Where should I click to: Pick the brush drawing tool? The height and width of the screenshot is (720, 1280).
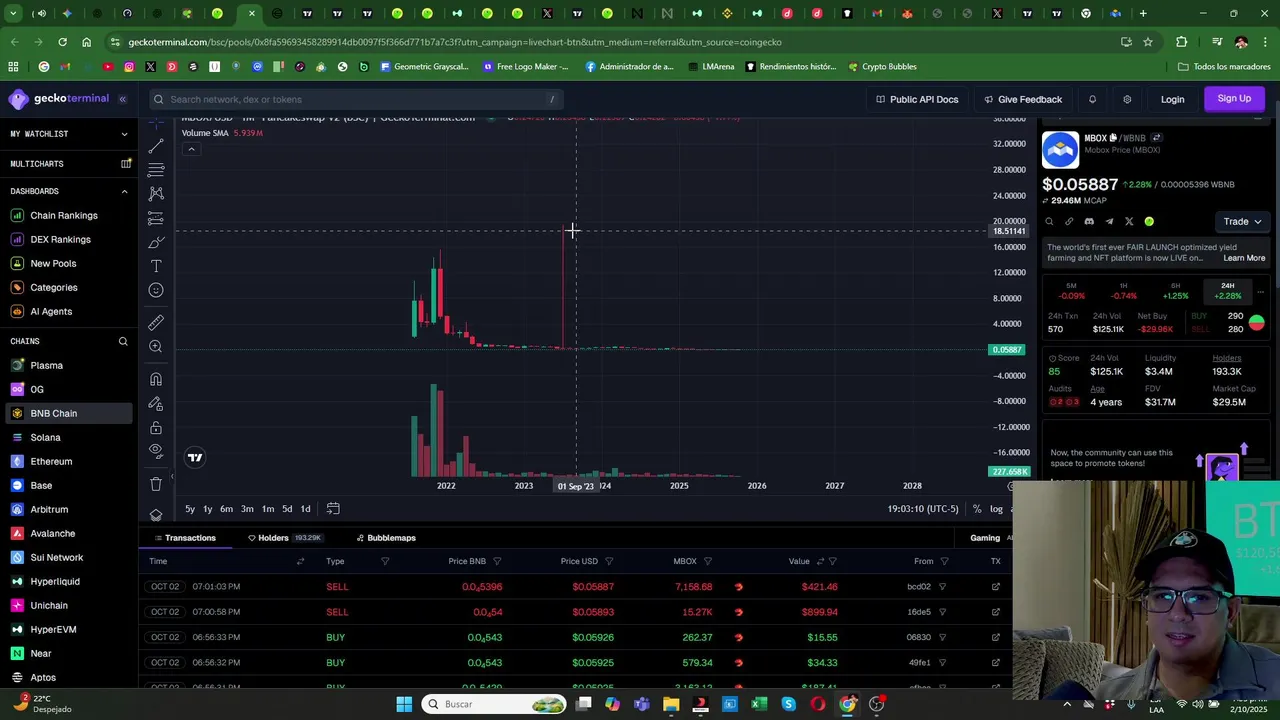tap(156, 242)
